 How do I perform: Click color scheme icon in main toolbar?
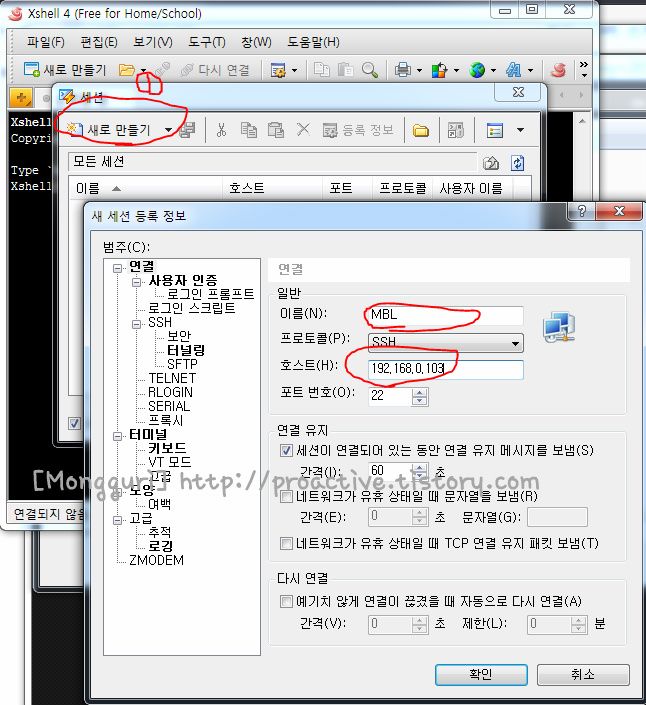[439, 70]
